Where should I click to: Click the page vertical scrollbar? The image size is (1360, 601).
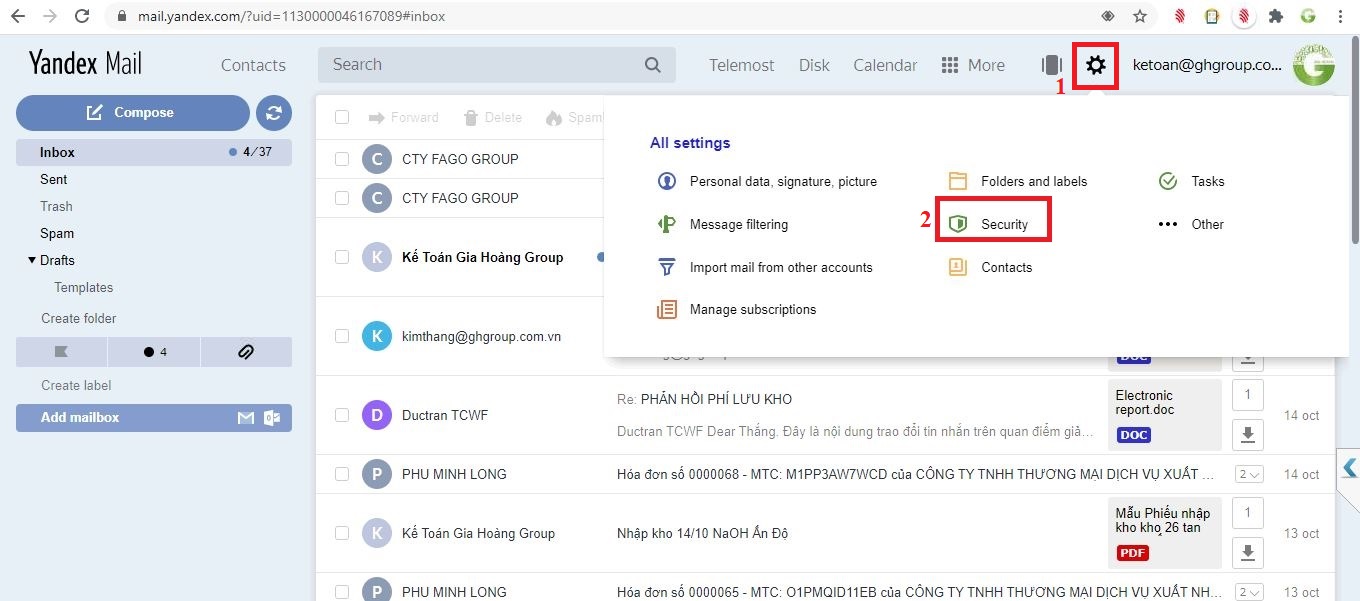coord(1355,140)
